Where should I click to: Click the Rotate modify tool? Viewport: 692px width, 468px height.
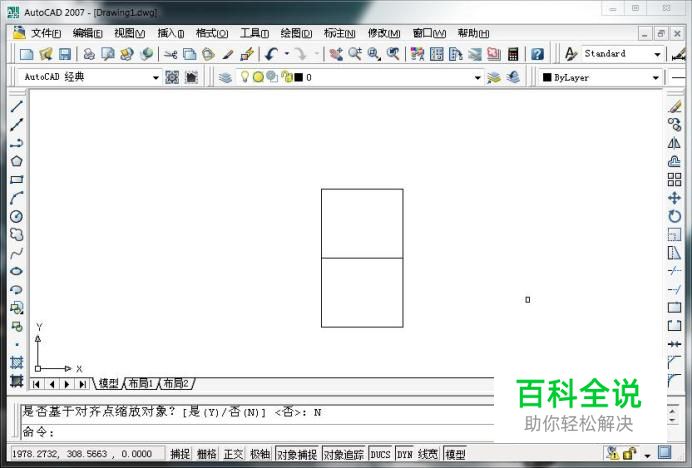[674, 216]
